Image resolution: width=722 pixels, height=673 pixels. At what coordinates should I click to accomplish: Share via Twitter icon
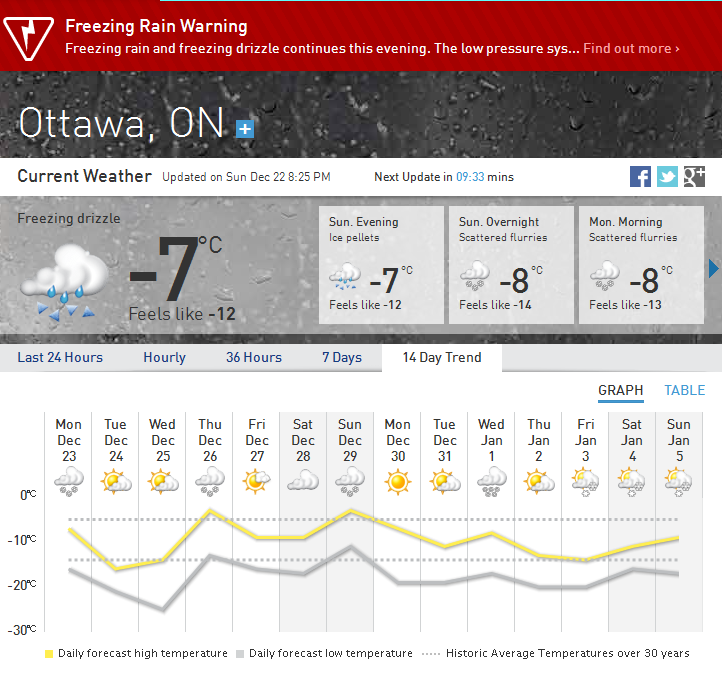tap(667, 177)
